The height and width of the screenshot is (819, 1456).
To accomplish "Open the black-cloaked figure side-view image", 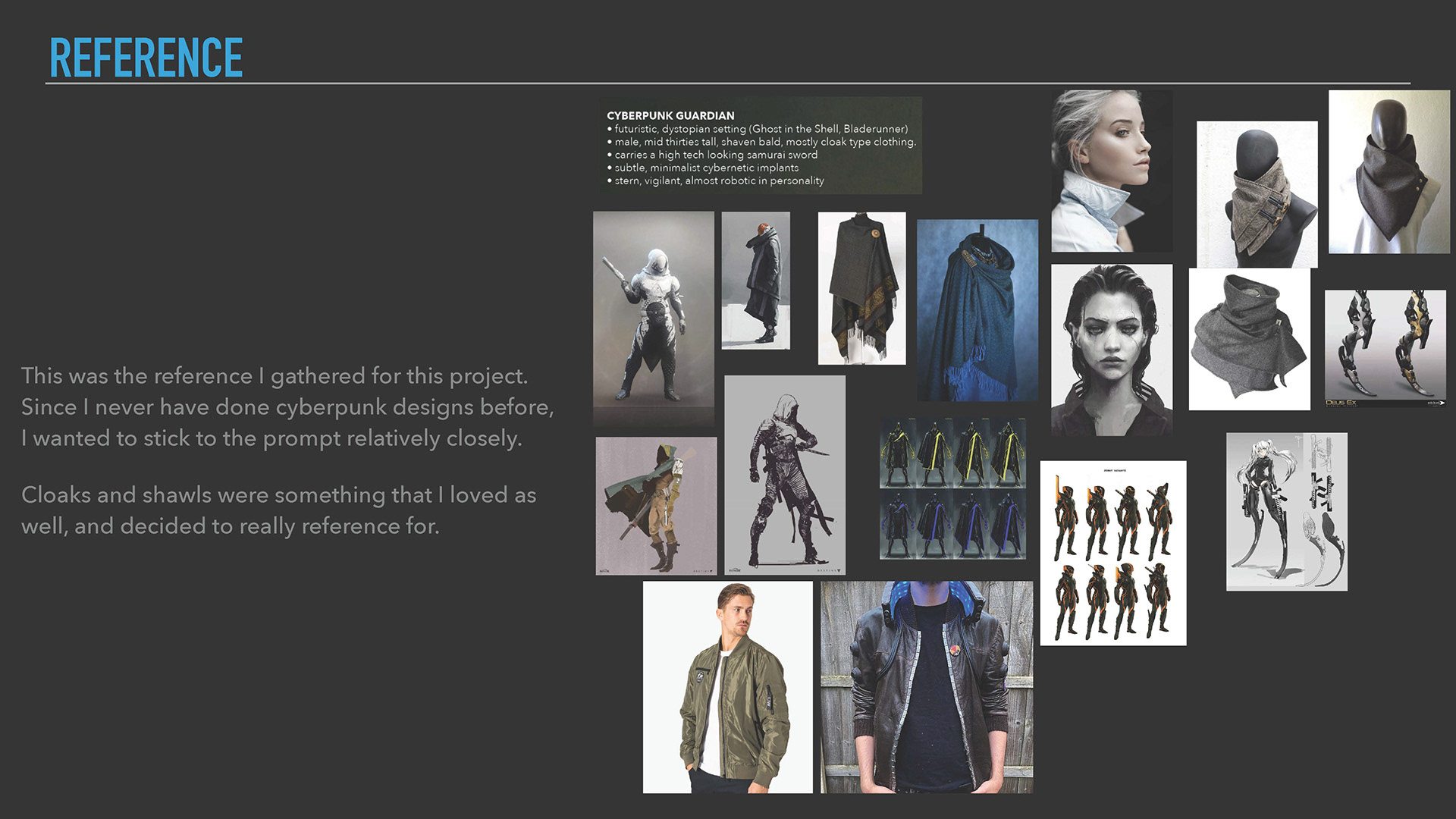I will (755, 281).
